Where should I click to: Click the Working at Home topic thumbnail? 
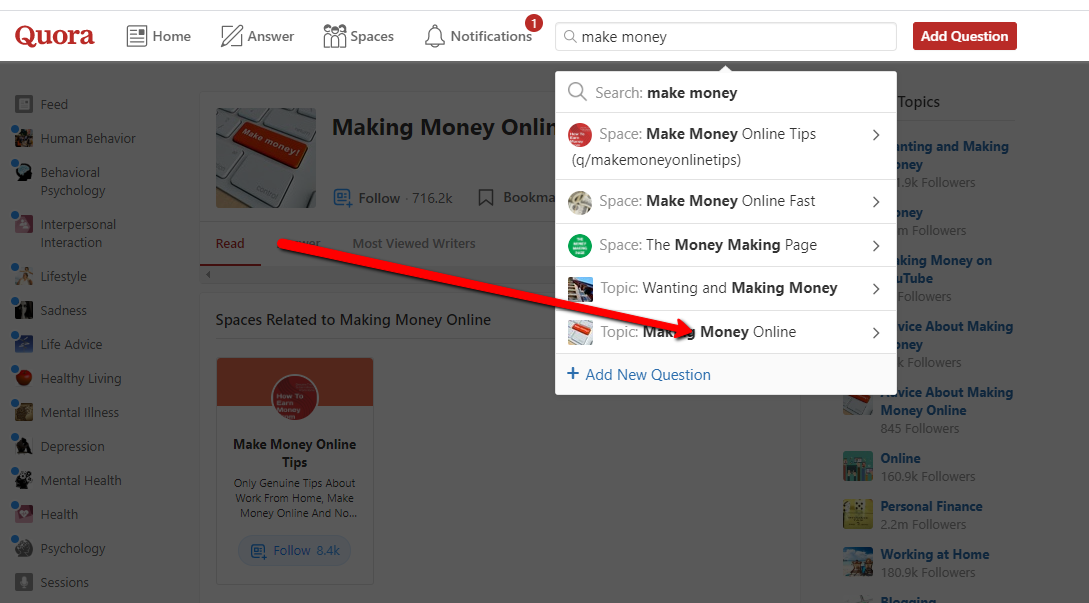pos(858,562)
